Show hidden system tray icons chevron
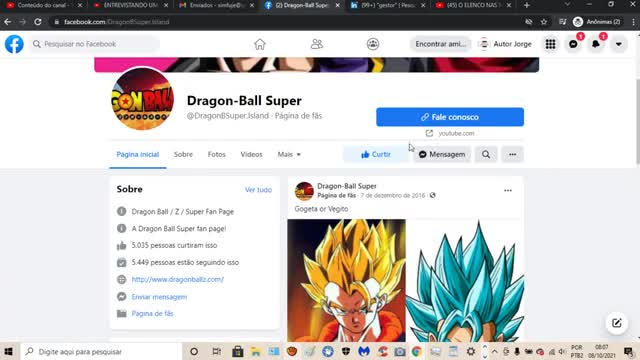 (x=494, y=351)
